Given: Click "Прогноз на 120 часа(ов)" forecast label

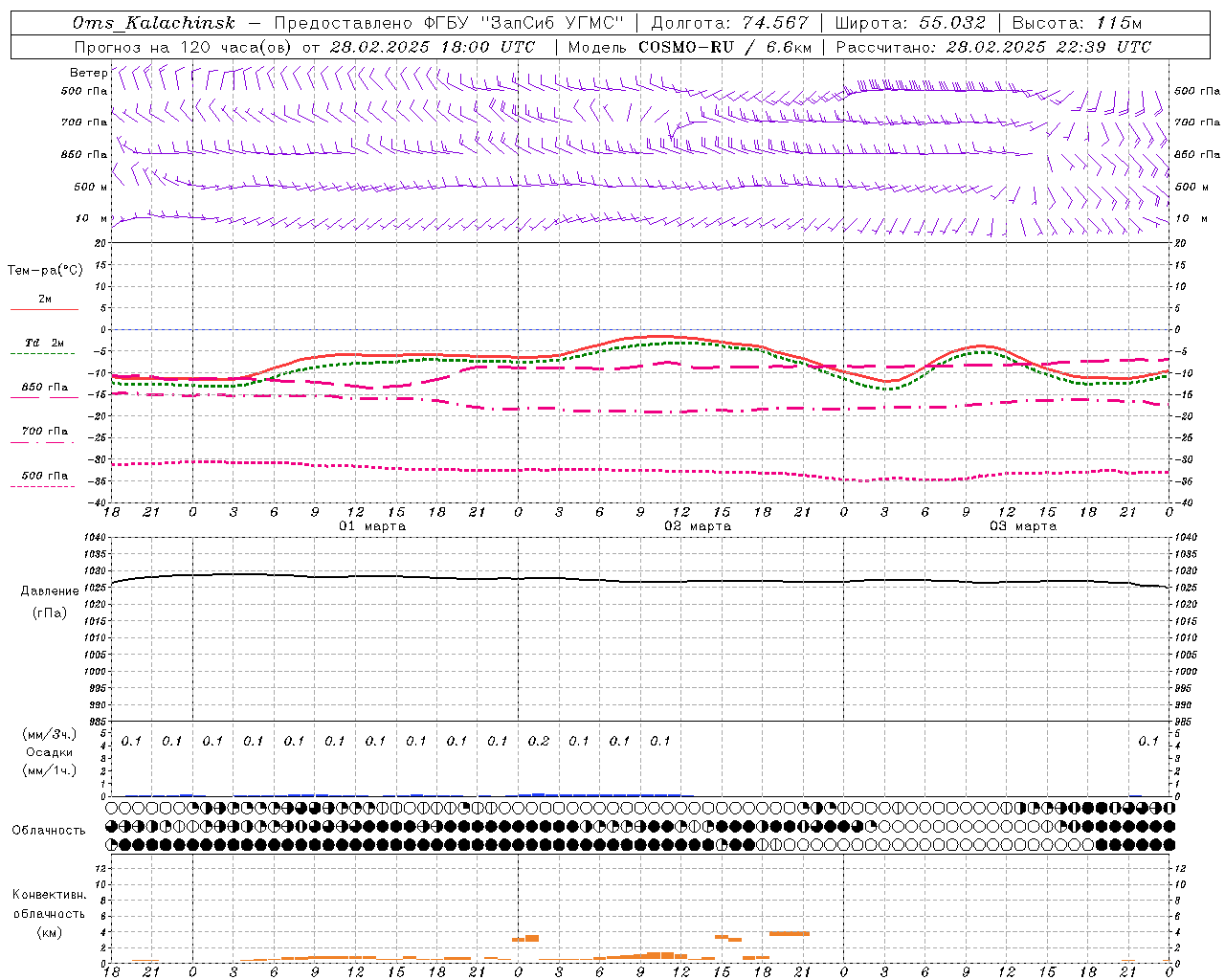Looking at the screenshot, I should point(184,47).
